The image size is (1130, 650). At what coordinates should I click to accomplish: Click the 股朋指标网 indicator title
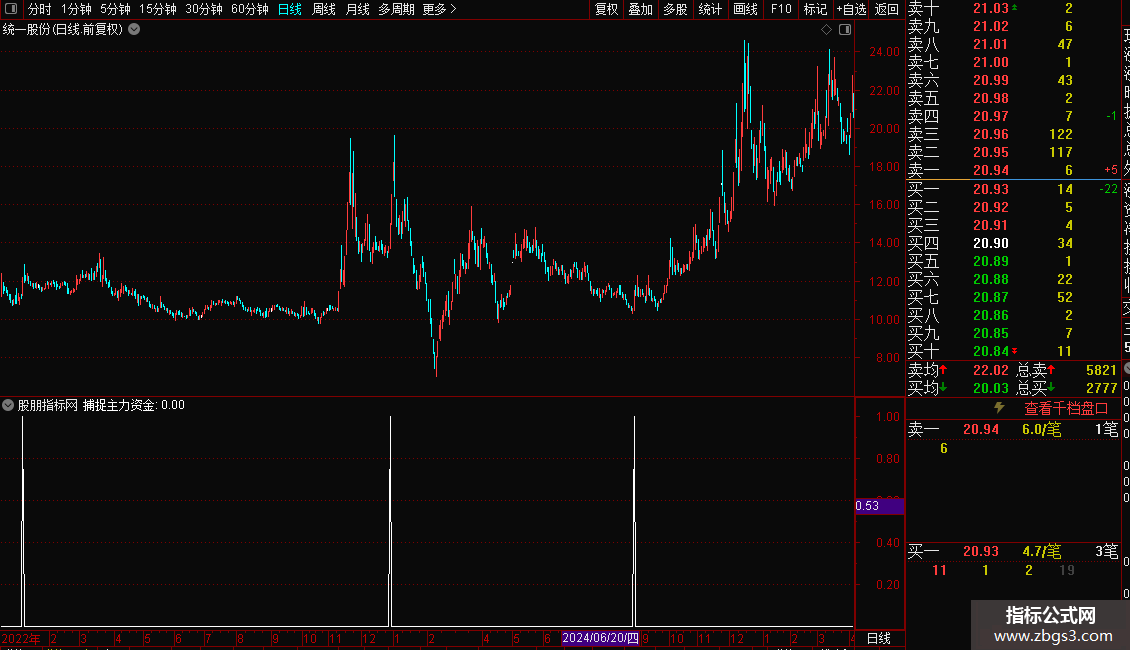pos(48,405)
